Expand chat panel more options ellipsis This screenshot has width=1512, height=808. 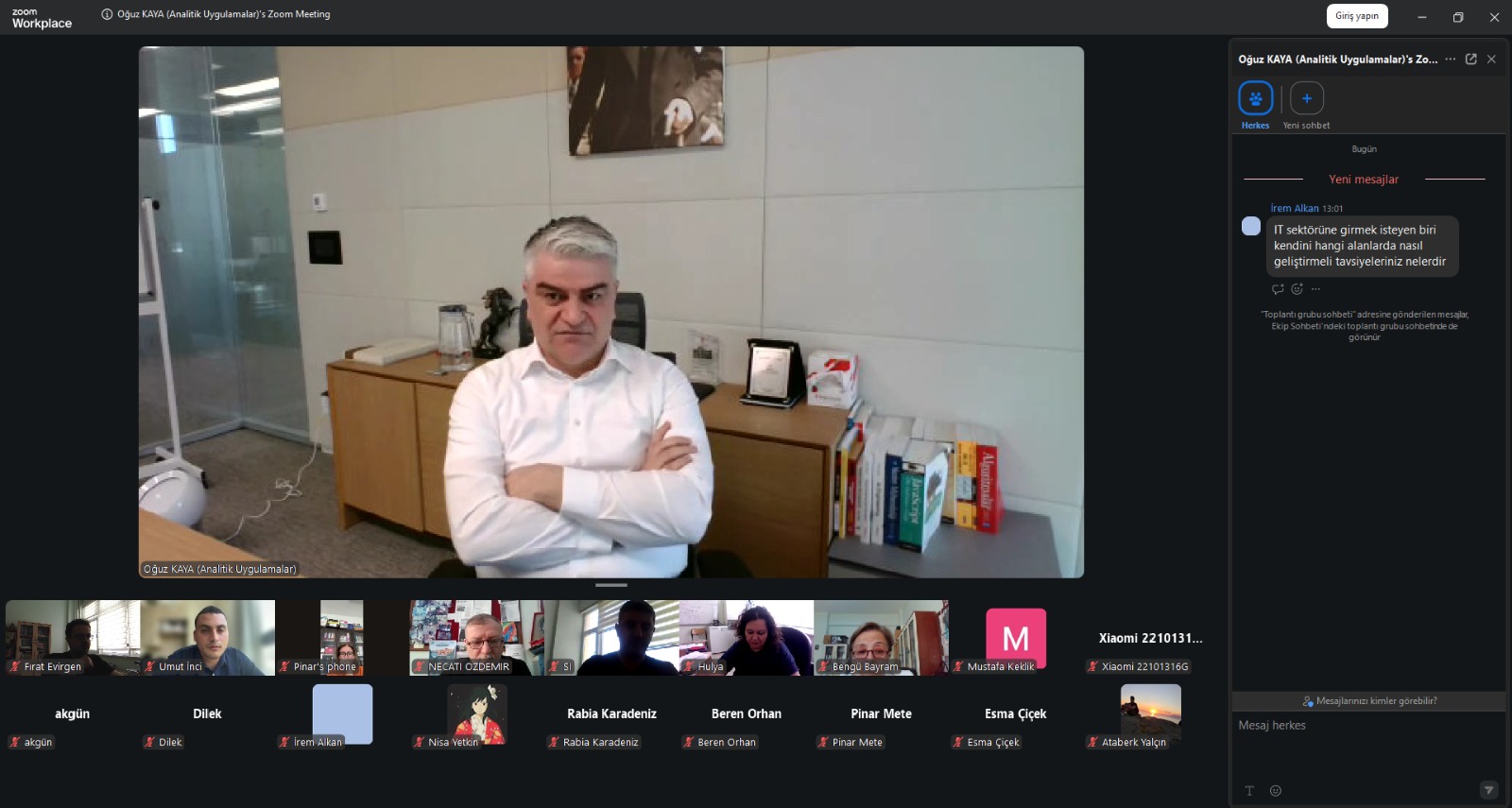coord(1451,59)
